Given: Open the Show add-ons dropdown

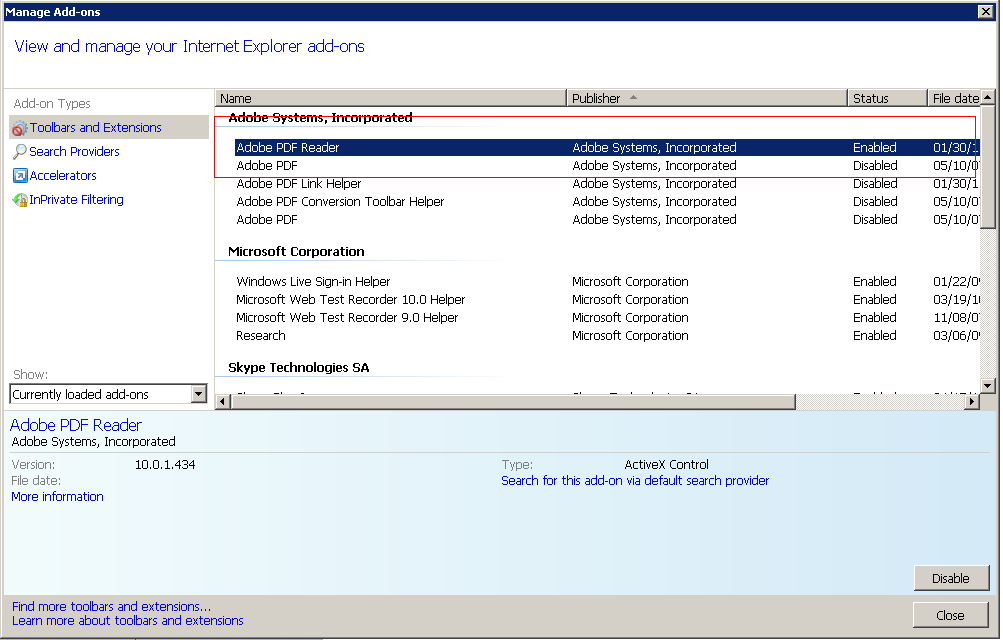Looking at the screenshot, I should (199, 394).
